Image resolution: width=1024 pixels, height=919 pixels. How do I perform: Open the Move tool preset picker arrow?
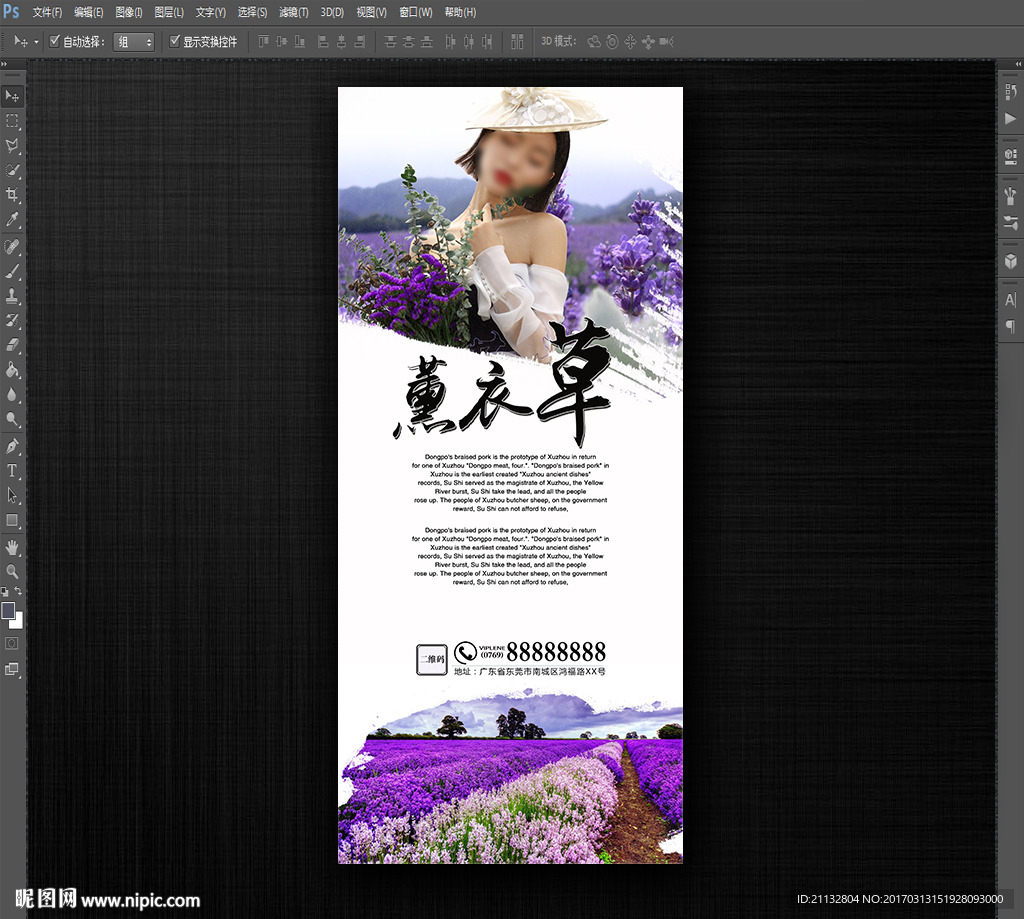click(37, 42)
